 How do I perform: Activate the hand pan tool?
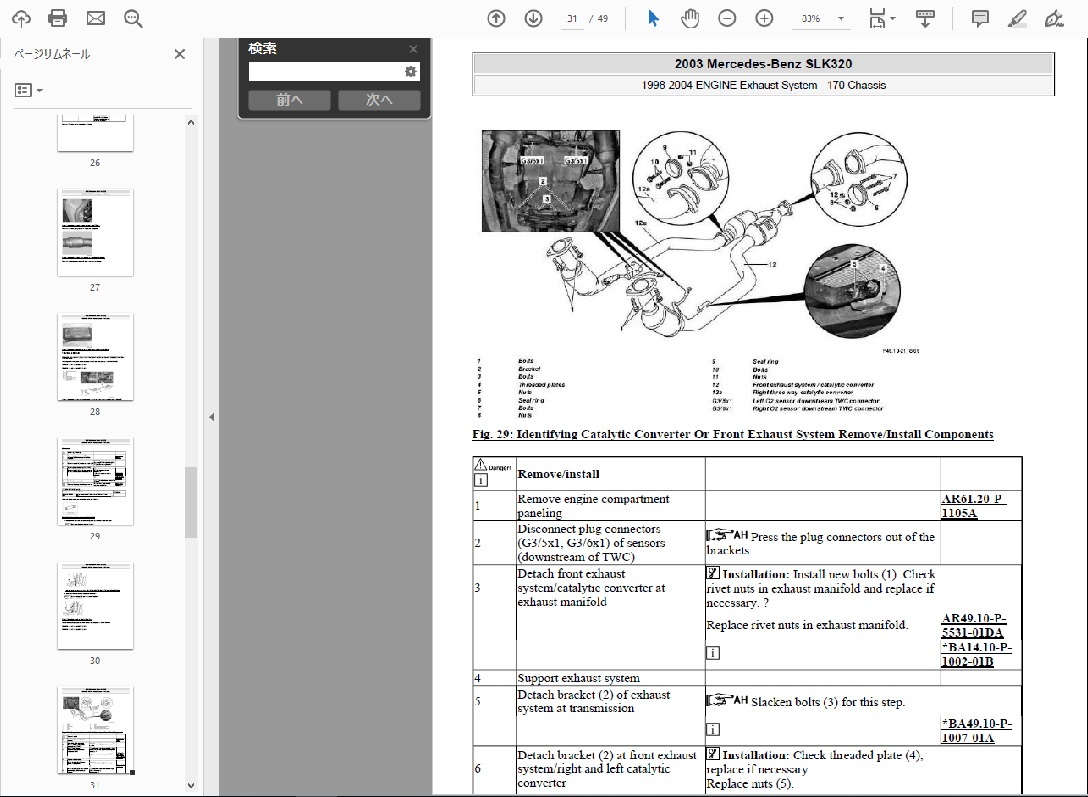pyautogui.click(x=690, y=18)
